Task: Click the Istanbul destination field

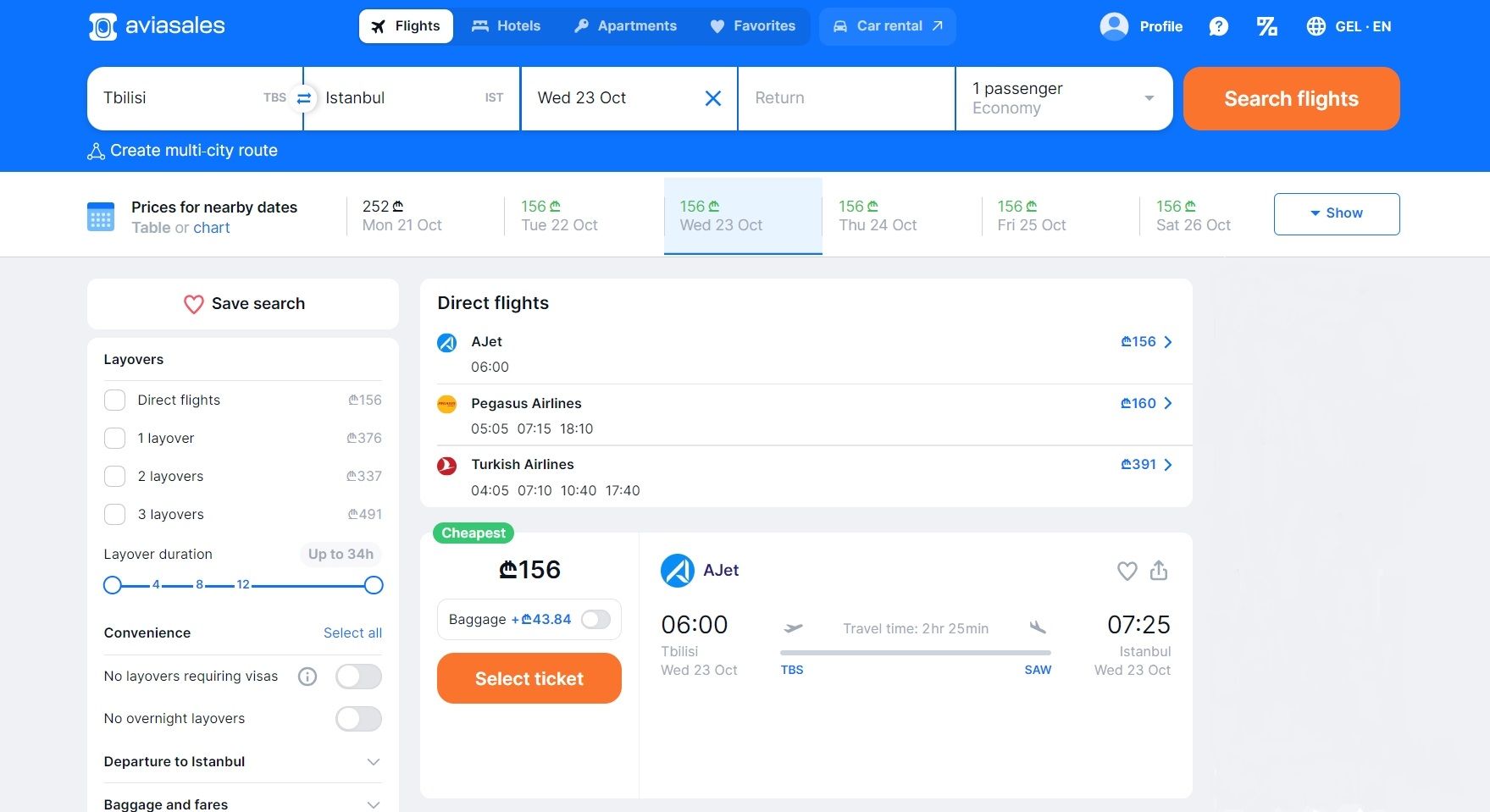Action: point(412,98)
